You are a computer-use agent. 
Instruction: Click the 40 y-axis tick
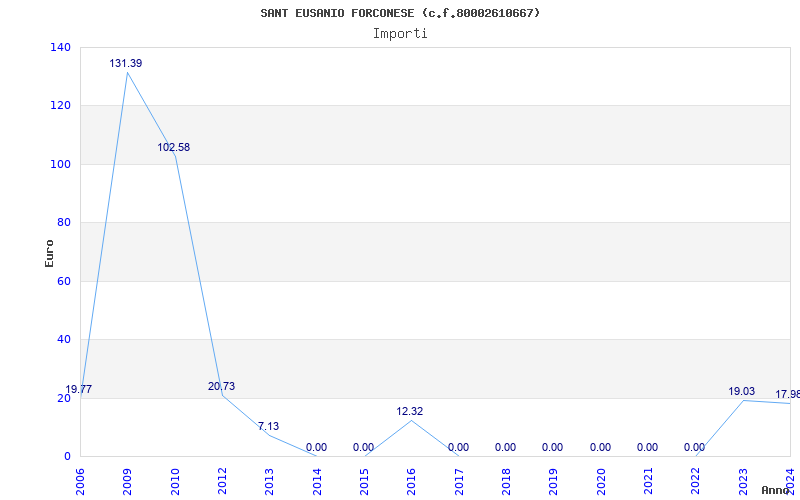(x=64, y=339)
